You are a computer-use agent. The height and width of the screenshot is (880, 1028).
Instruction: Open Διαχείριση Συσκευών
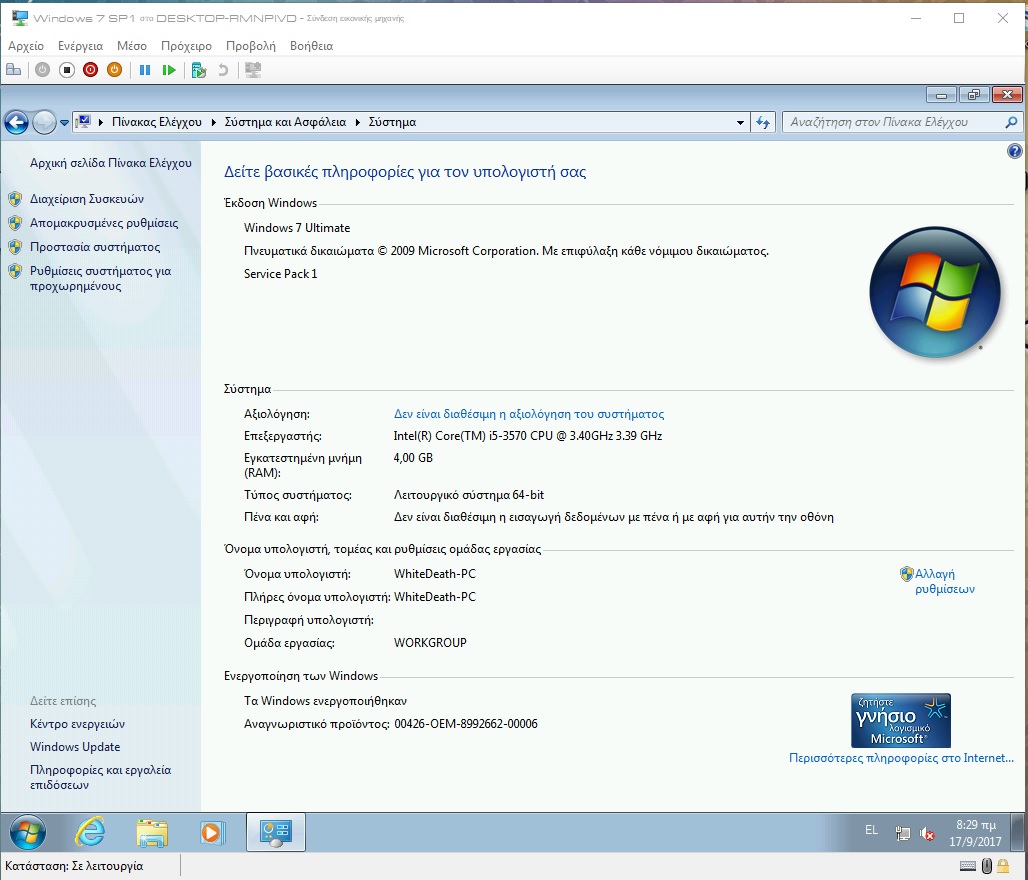[87, 199]
